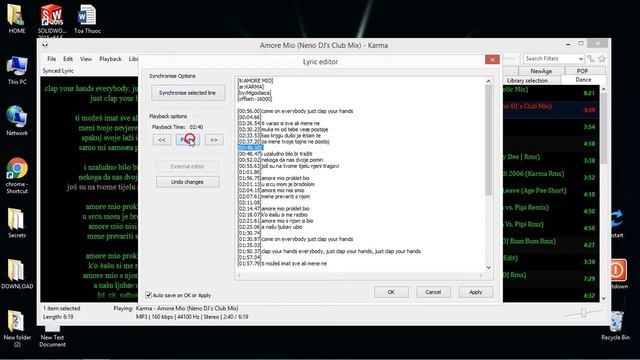Screen dimensions: 640x360
Task: Click the lyric editor vertical scrollbar thumb
Action: [488, 140]
